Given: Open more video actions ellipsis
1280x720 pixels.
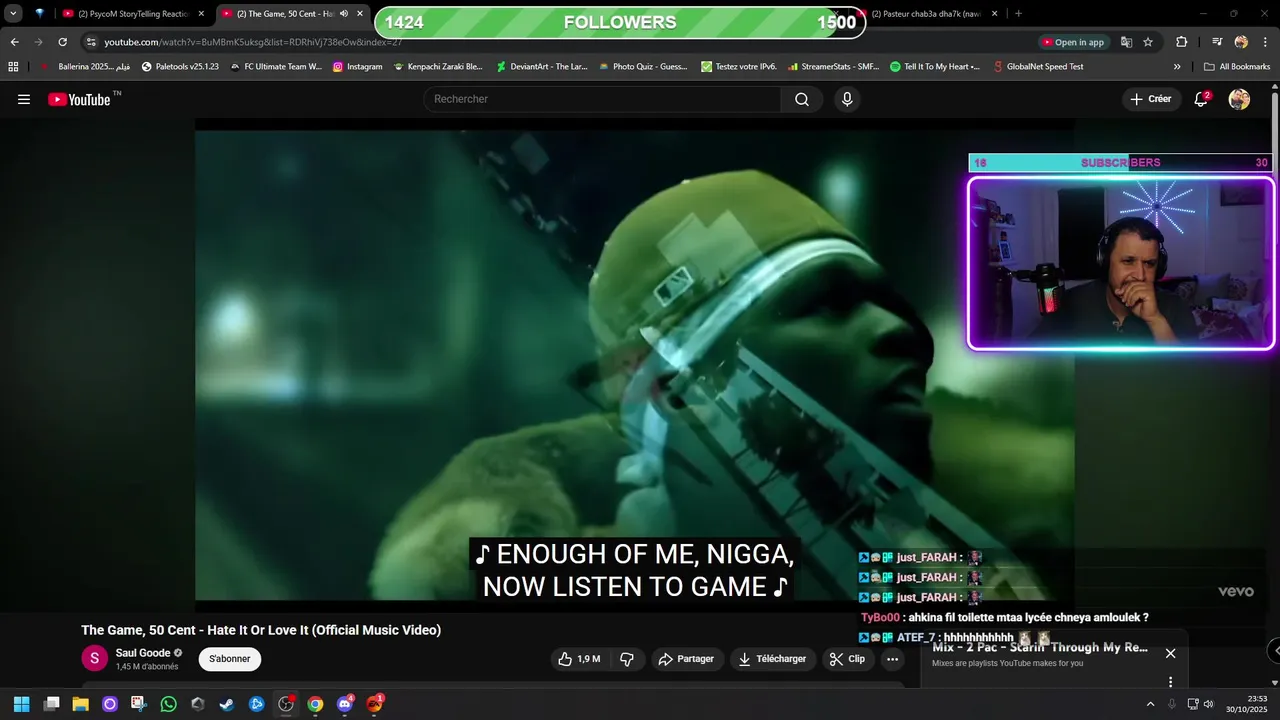Looking at the screenshot, I should [x=892, y=659].
